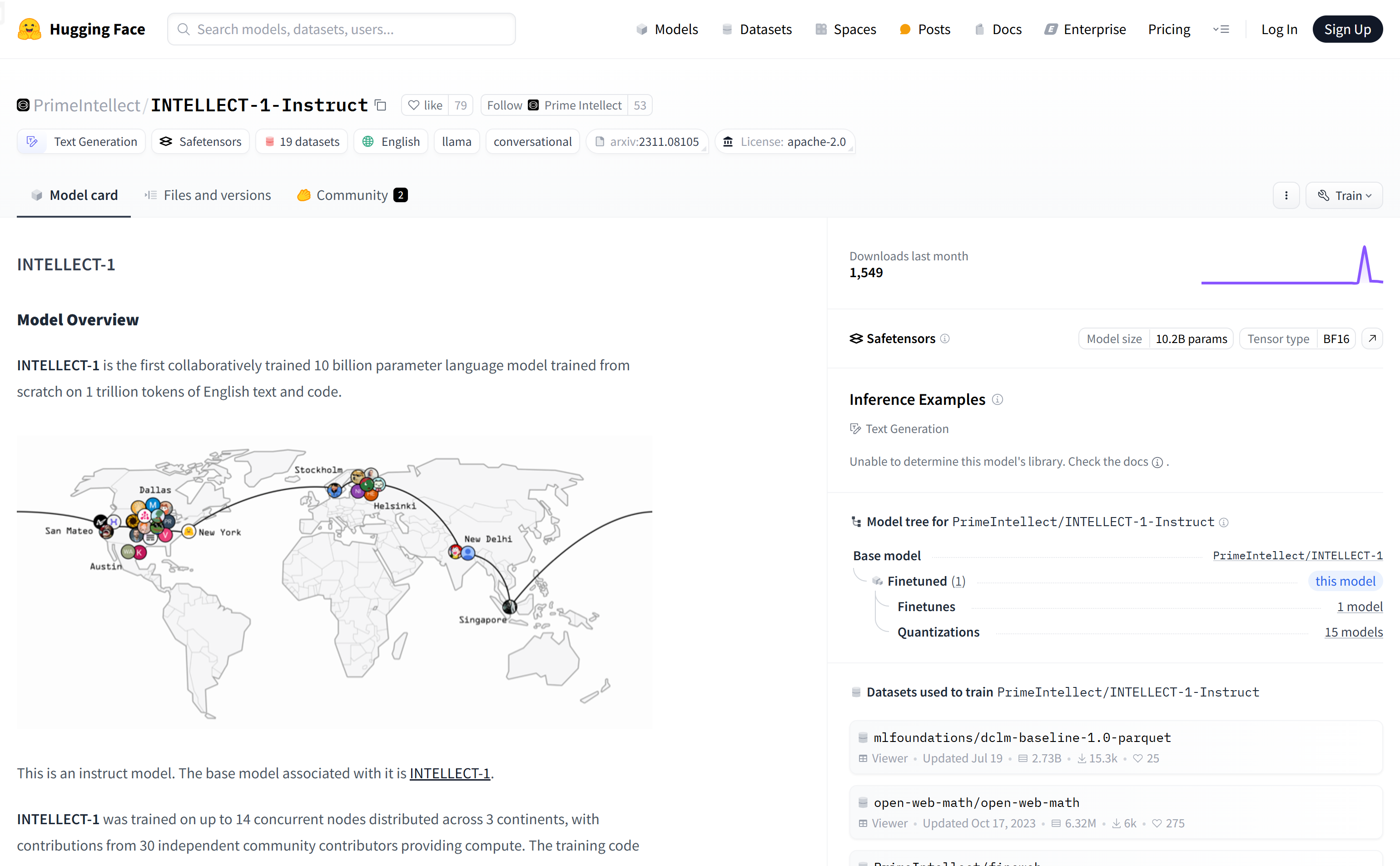Select the Text Generation tag

pyautogui.click(x=81, y=141)
